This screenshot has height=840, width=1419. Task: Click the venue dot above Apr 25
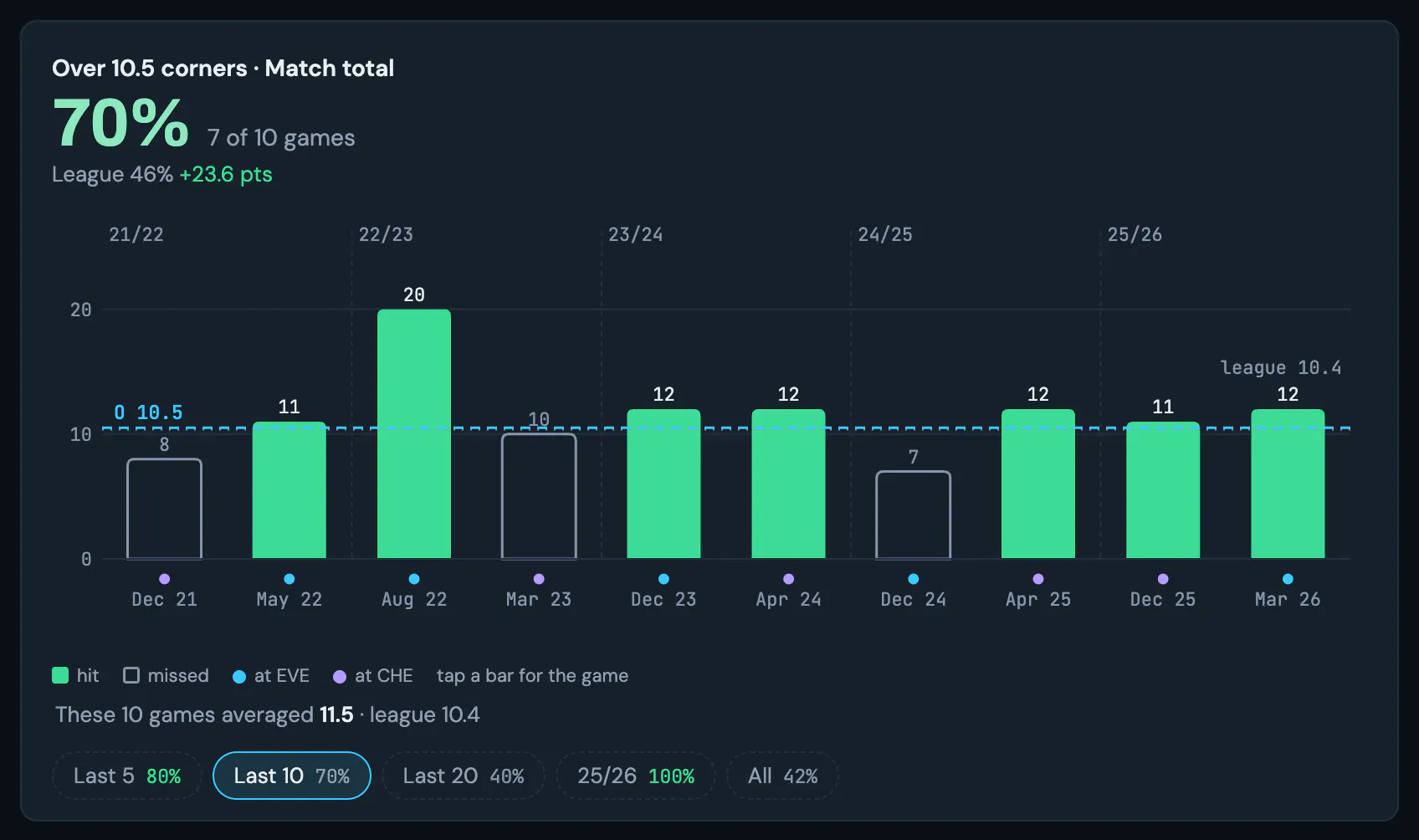point(1038,579)
